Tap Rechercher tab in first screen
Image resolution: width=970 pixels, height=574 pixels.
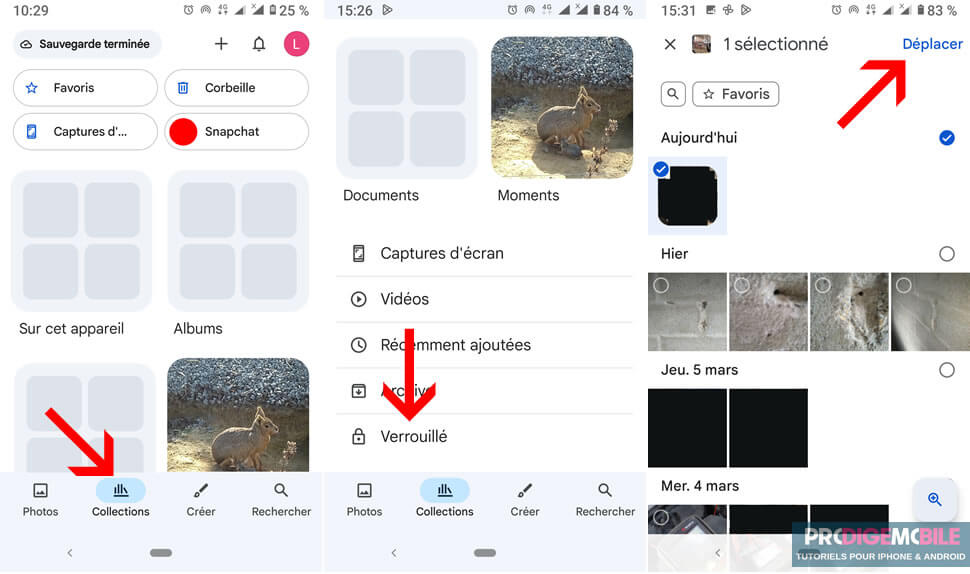[x=281, y=500]
